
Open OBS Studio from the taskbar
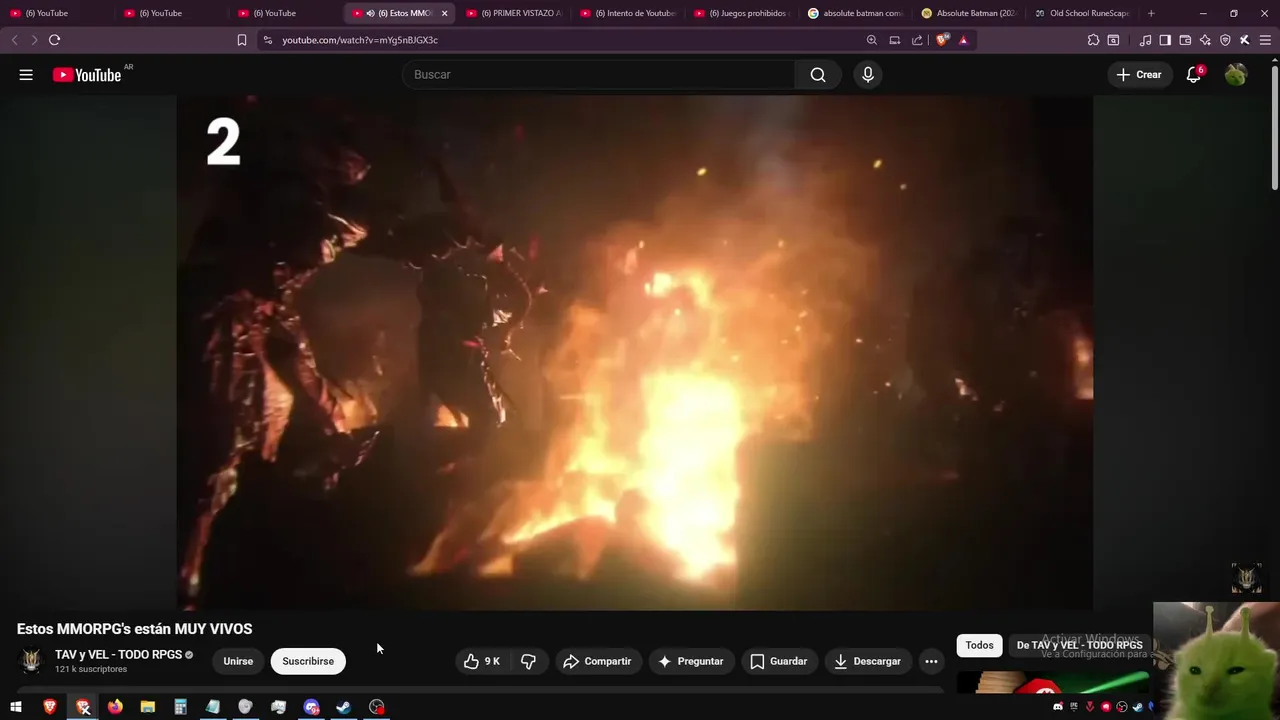[376, 707]
